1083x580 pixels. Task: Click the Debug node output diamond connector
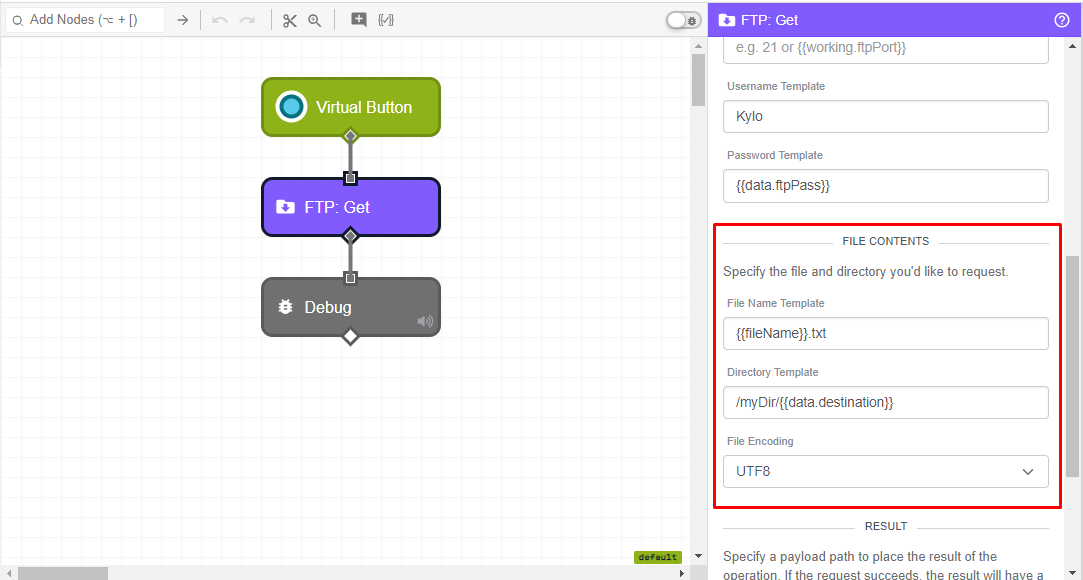350,337
